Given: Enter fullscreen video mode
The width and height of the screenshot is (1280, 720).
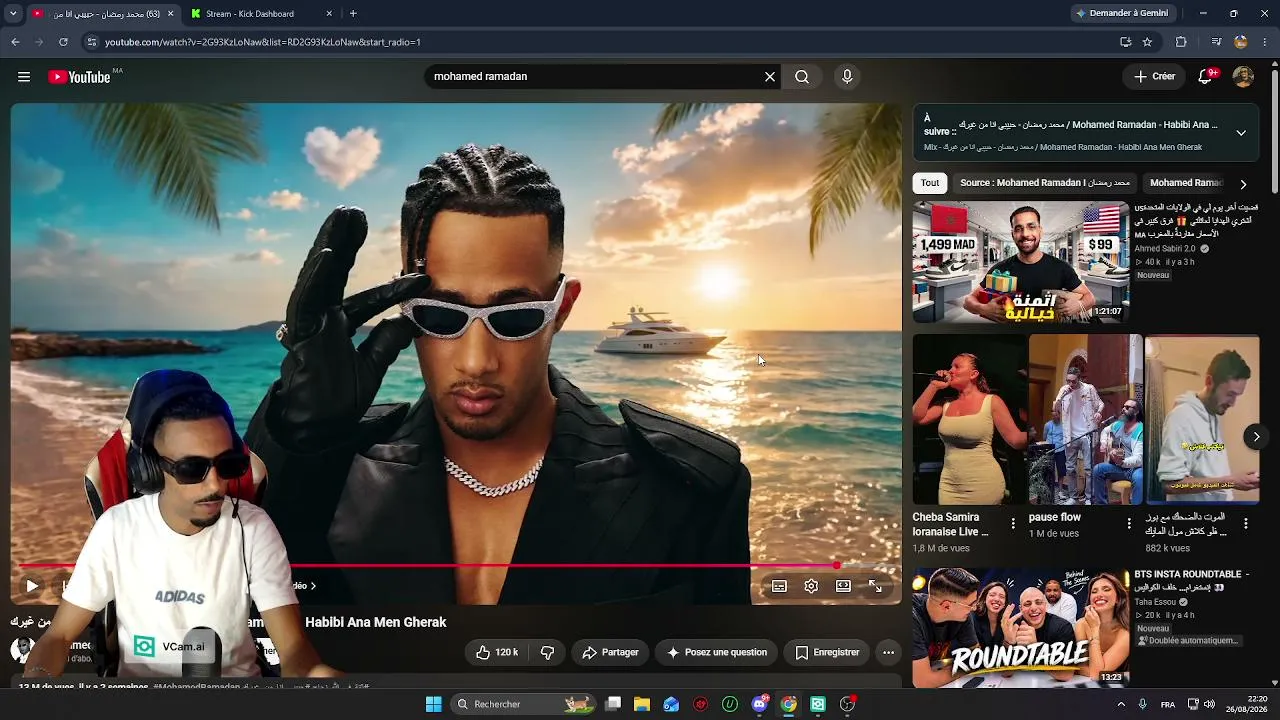Looking at the screenshot, I should click(x=875, y=586).
